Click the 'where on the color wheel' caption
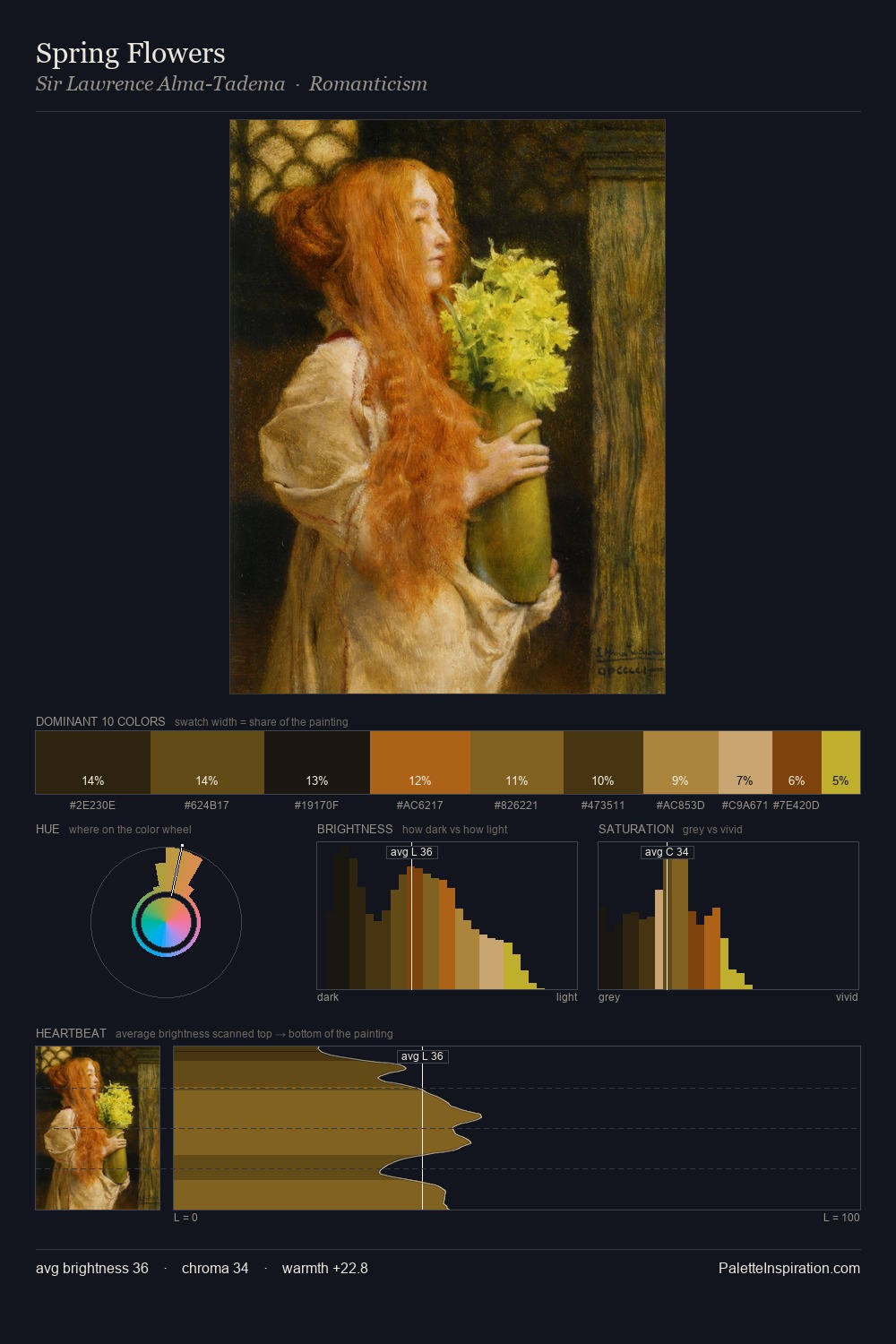The image size is (896, 1344). (x=130, y=830)
